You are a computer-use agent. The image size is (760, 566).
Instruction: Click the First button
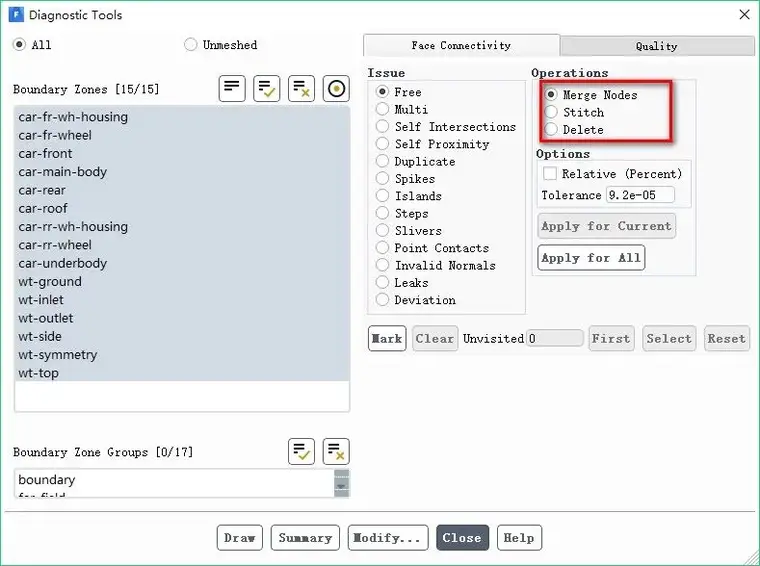611,338
